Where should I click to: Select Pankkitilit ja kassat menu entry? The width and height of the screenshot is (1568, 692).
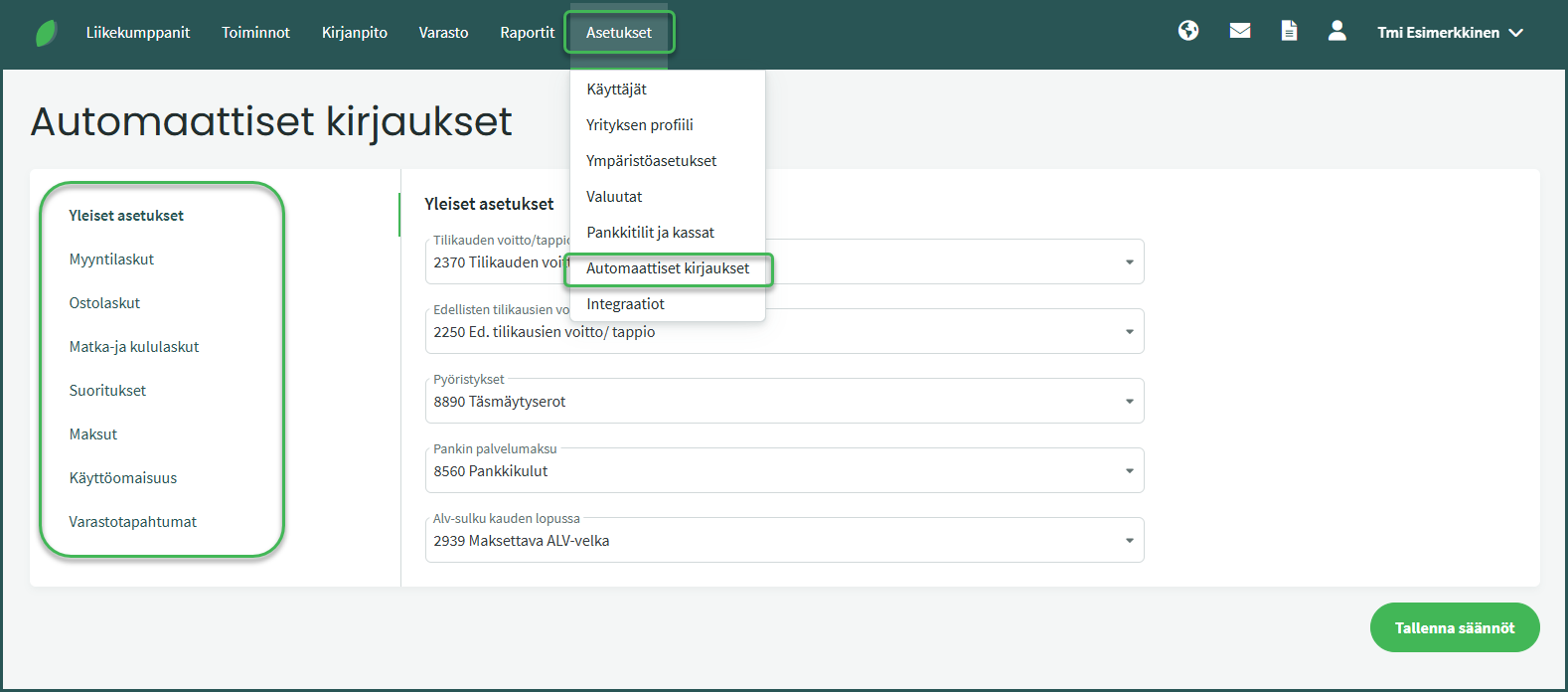[650, 233]
